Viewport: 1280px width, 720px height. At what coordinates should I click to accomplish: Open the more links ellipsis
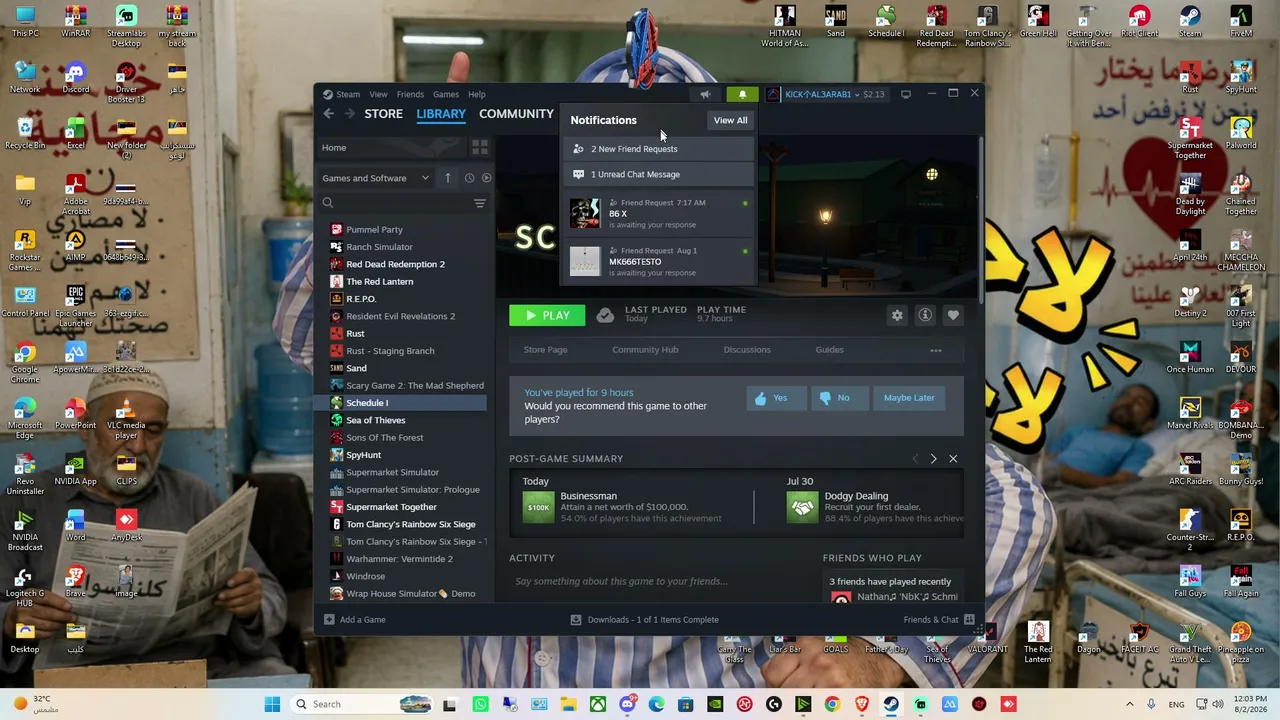[936, 350]
